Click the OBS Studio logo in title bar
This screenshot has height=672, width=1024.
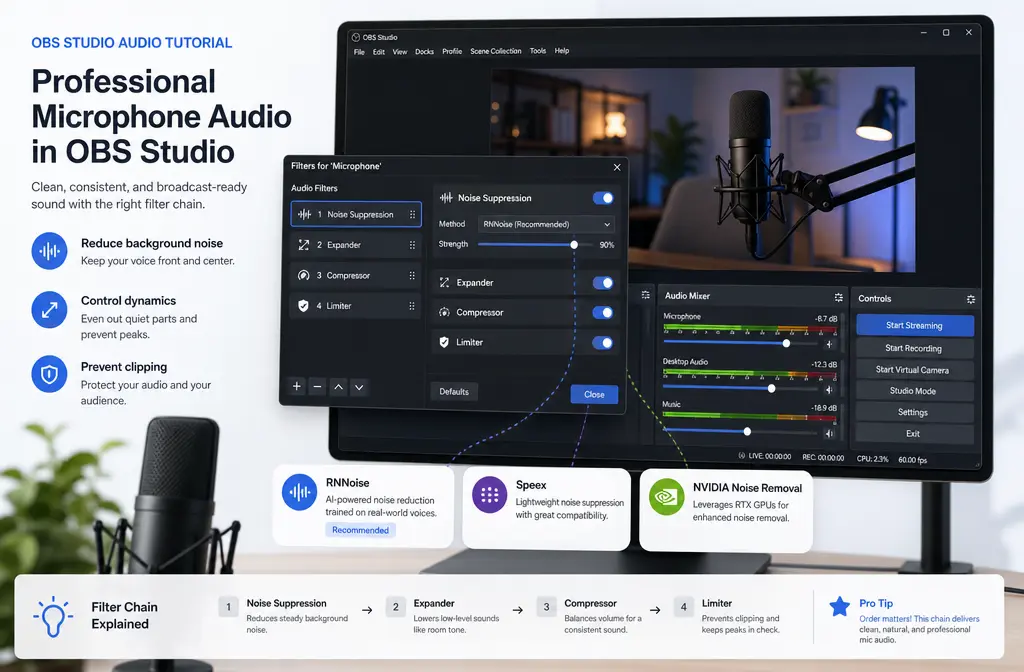(x=356, y=37)
